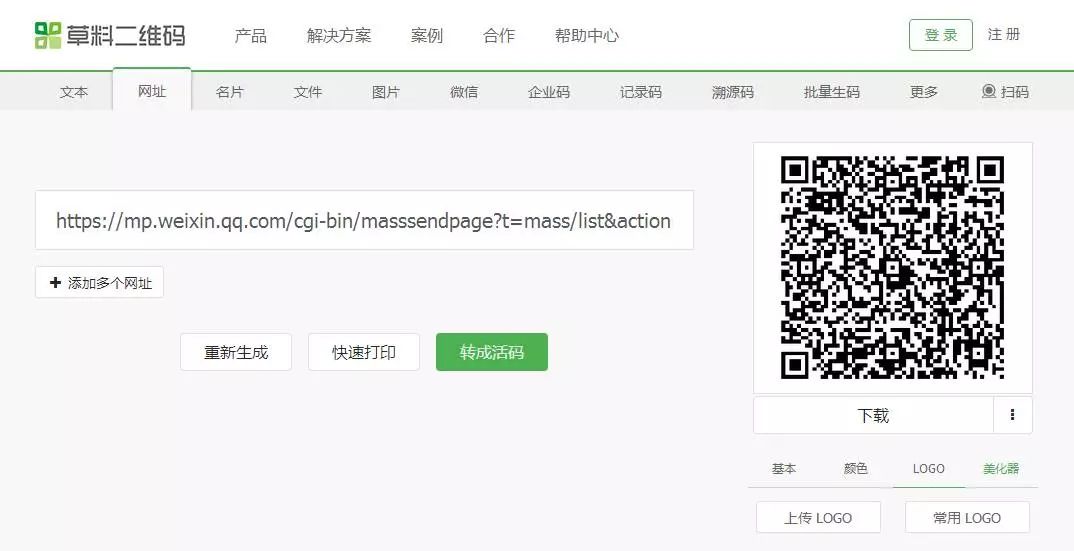Viewport: 1074px width, 551px height.
Task: Expand the 更多 tab options
Action: tap(923, 92)
